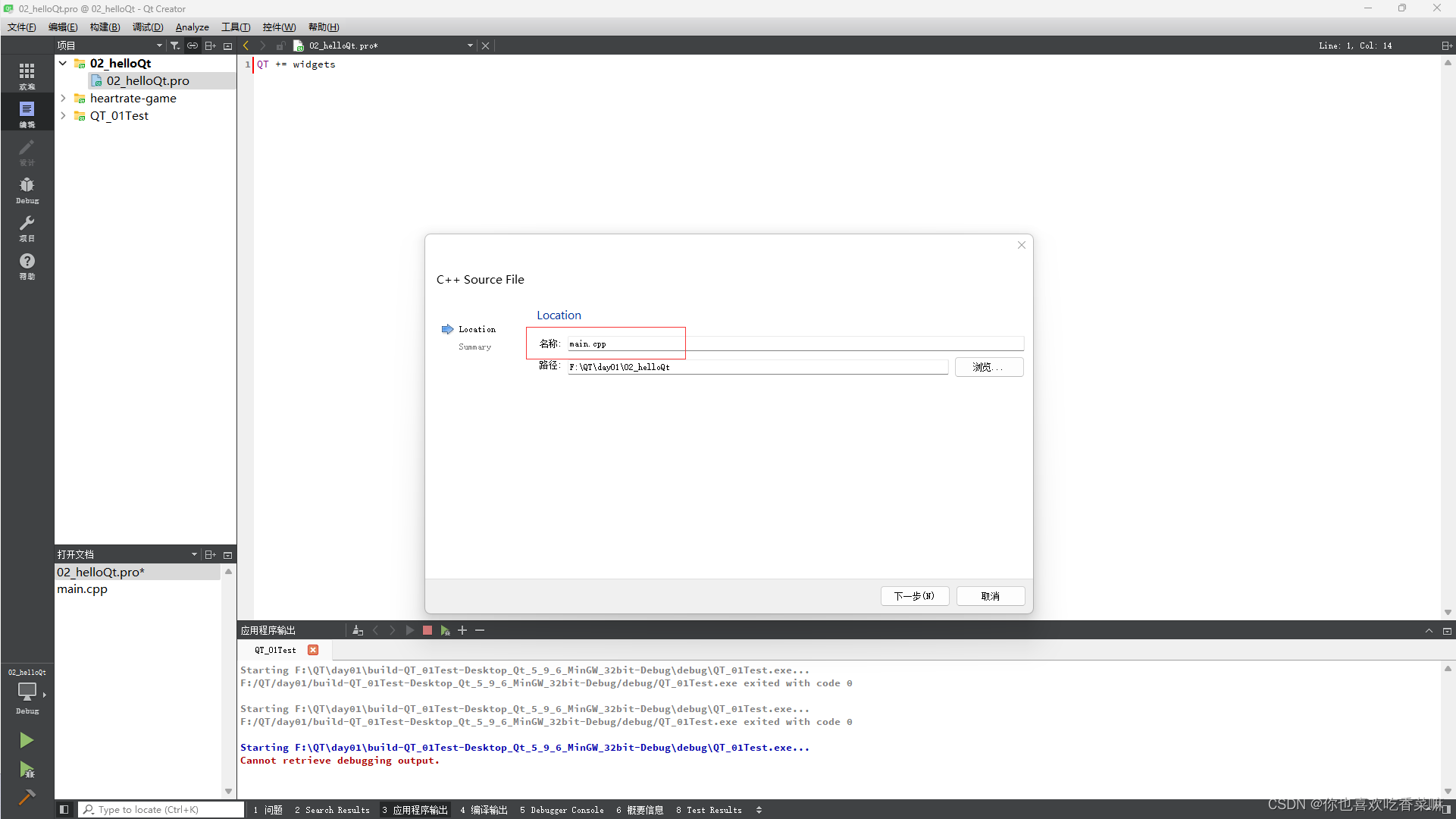The image size is (1456, 819).
Task: Click the 下一步(N) next button
Action: [914, 596]
